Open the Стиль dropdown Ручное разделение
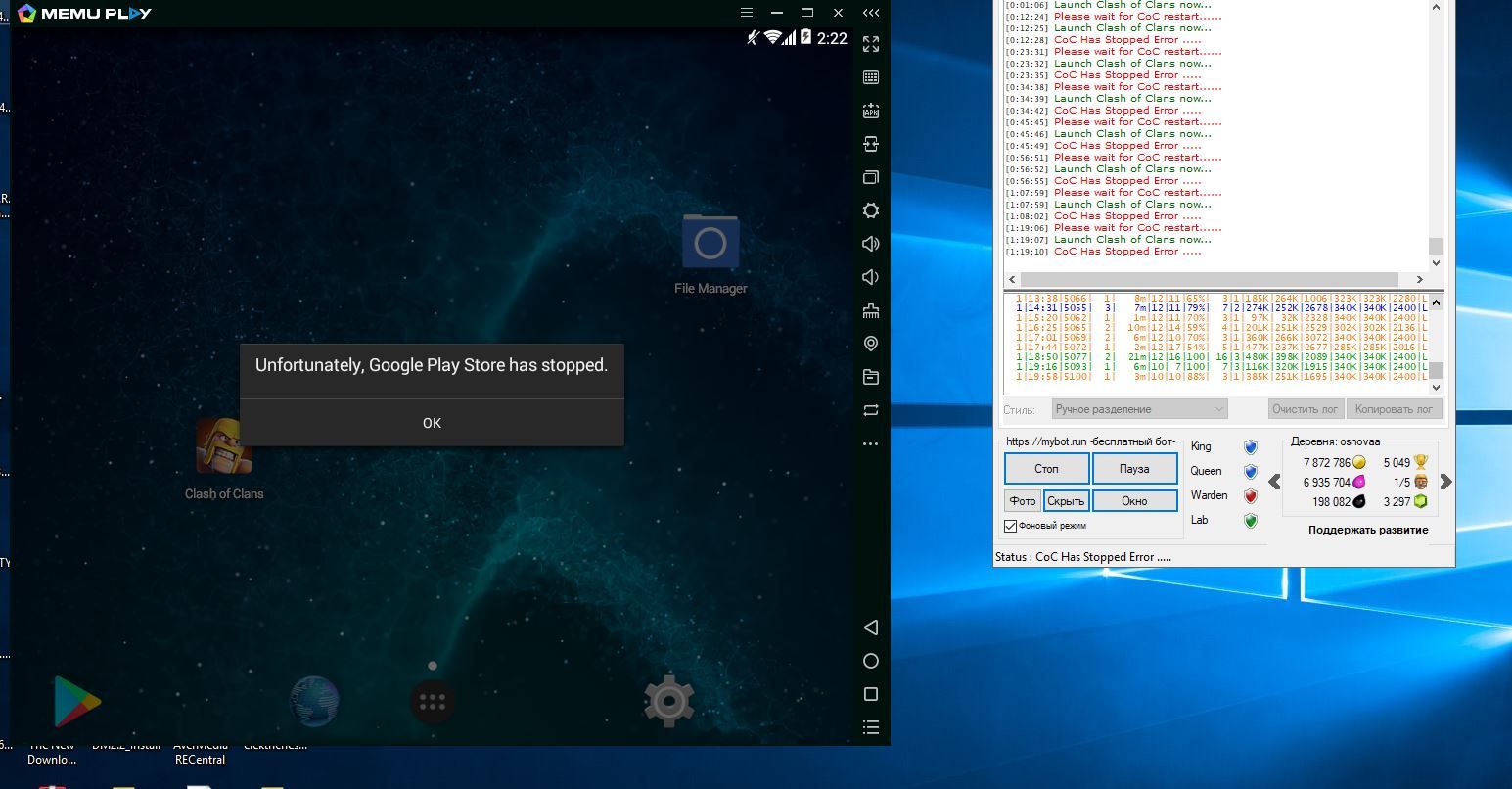The height and width of the screenshot is (789, 1512). coord(1139,409)
